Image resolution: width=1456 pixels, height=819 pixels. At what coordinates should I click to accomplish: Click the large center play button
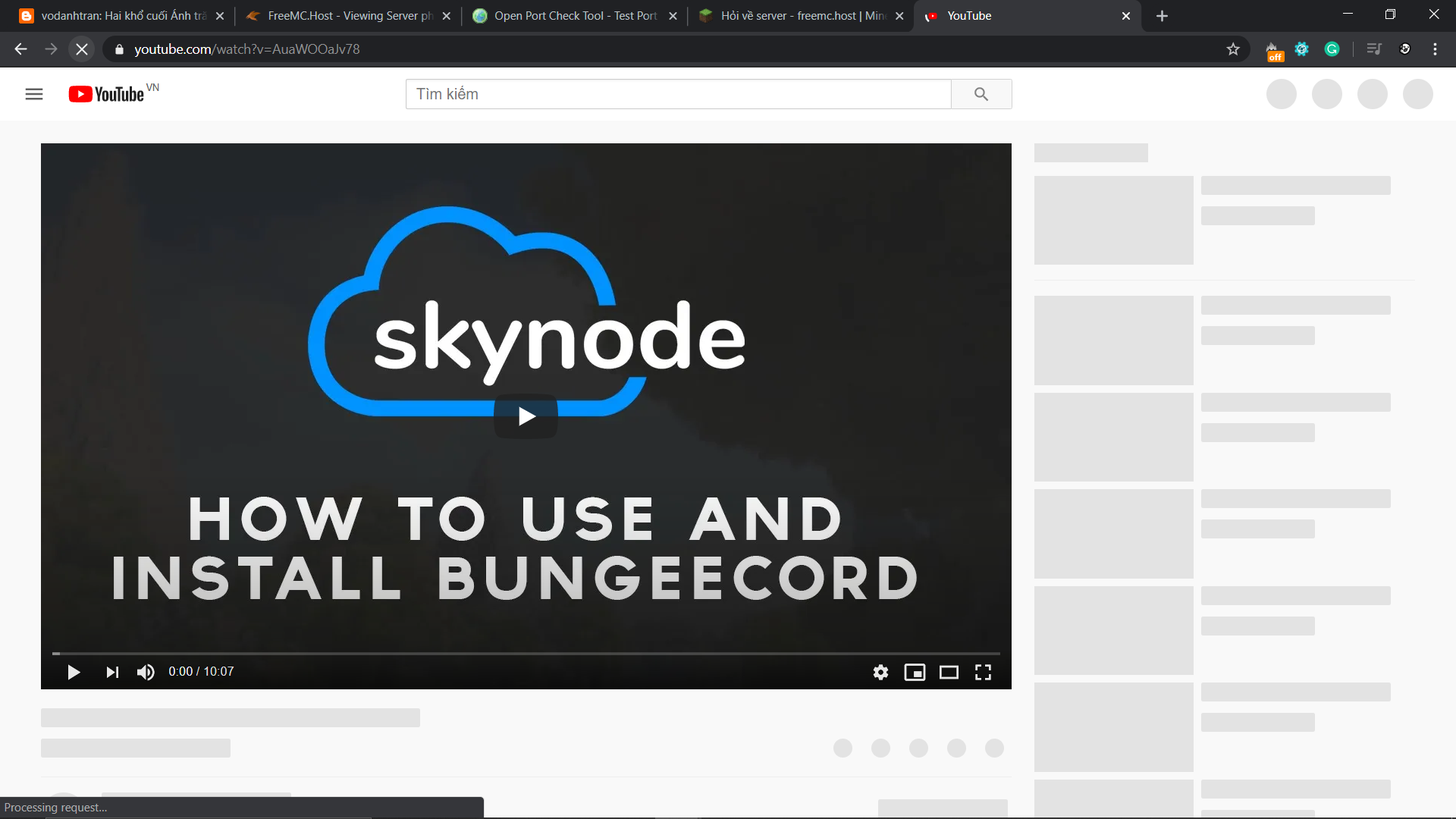pos(526,416)
